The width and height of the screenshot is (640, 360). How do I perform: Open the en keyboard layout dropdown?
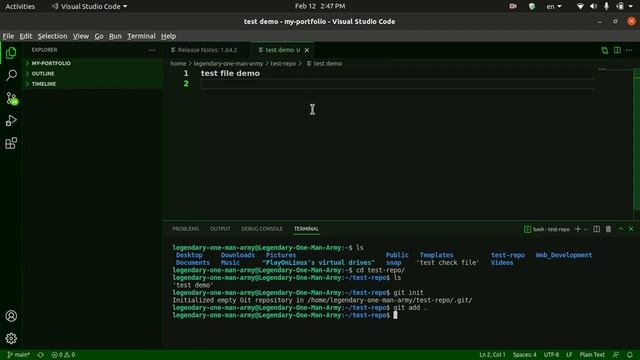click(x=554, y=6)
